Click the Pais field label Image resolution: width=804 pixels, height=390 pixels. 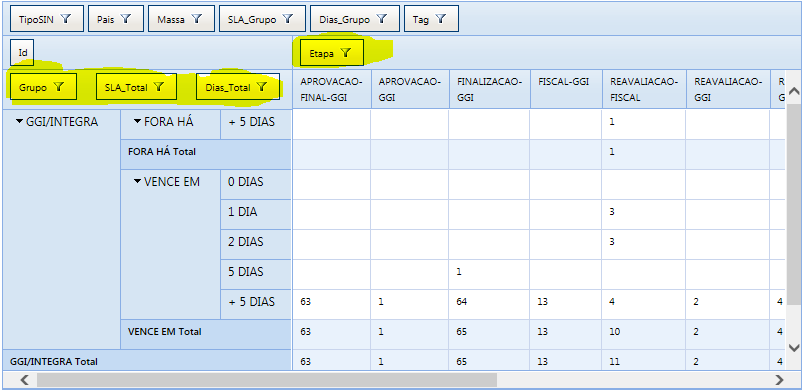pyautogui.click(x=106, y=20)
